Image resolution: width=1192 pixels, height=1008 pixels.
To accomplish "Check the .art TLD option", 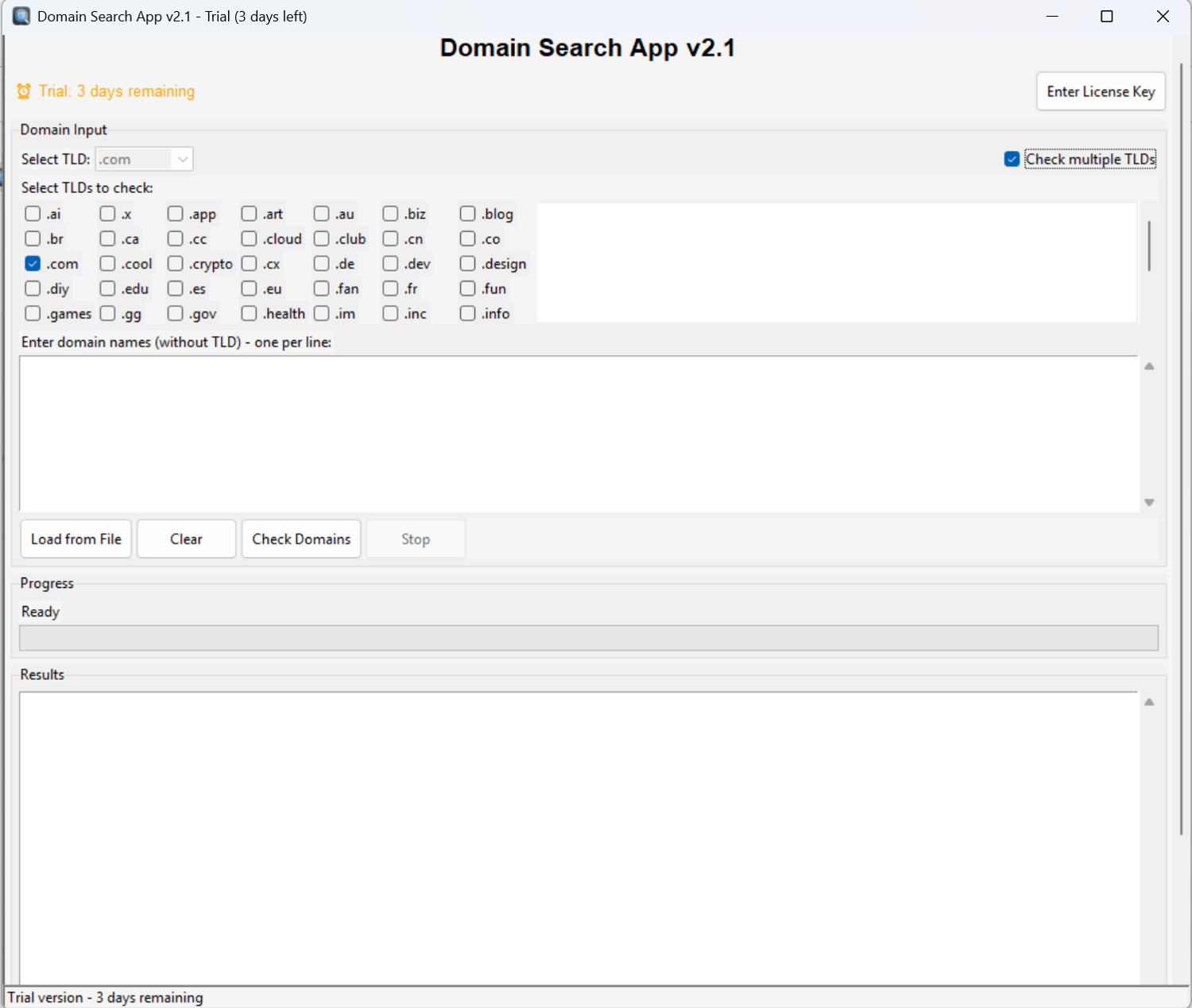I will click(249, 214).
